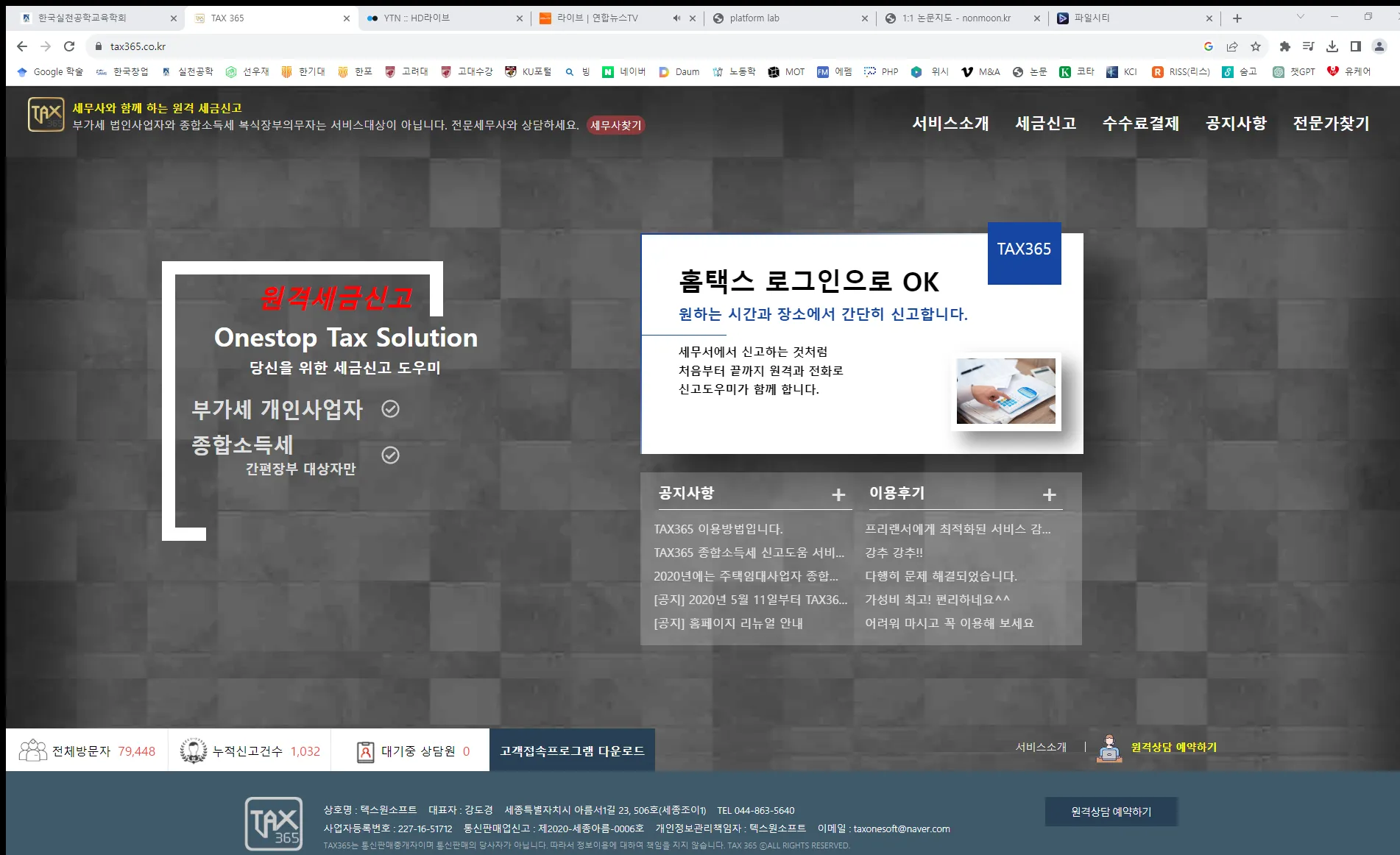Go back with the browser back arrow

click(x=22, y=46)
